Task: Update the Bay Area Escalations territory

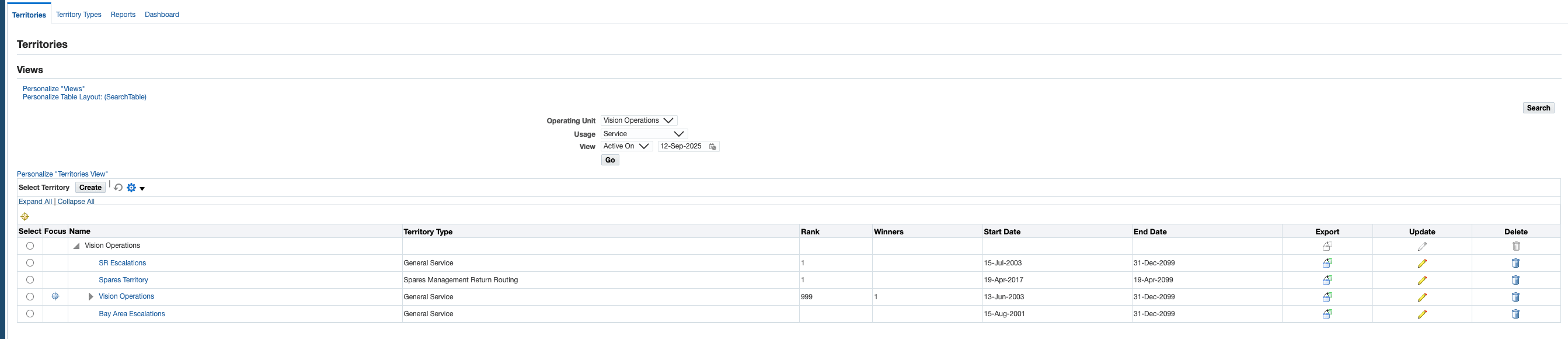Action: tap(1422, 314)
